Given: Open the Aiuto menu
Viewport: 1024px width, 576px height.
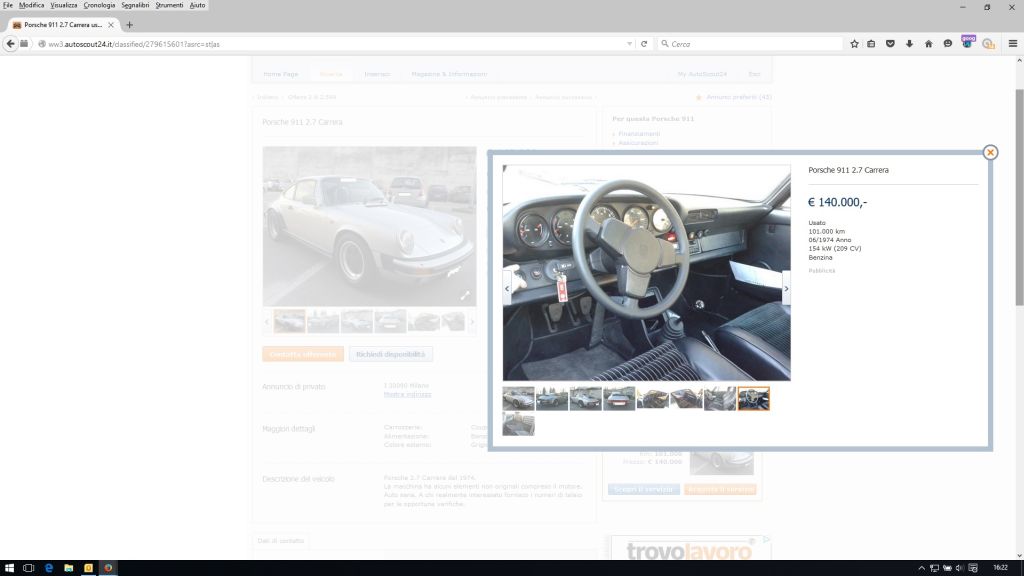Looking at the screenshot, I should 197,5.
